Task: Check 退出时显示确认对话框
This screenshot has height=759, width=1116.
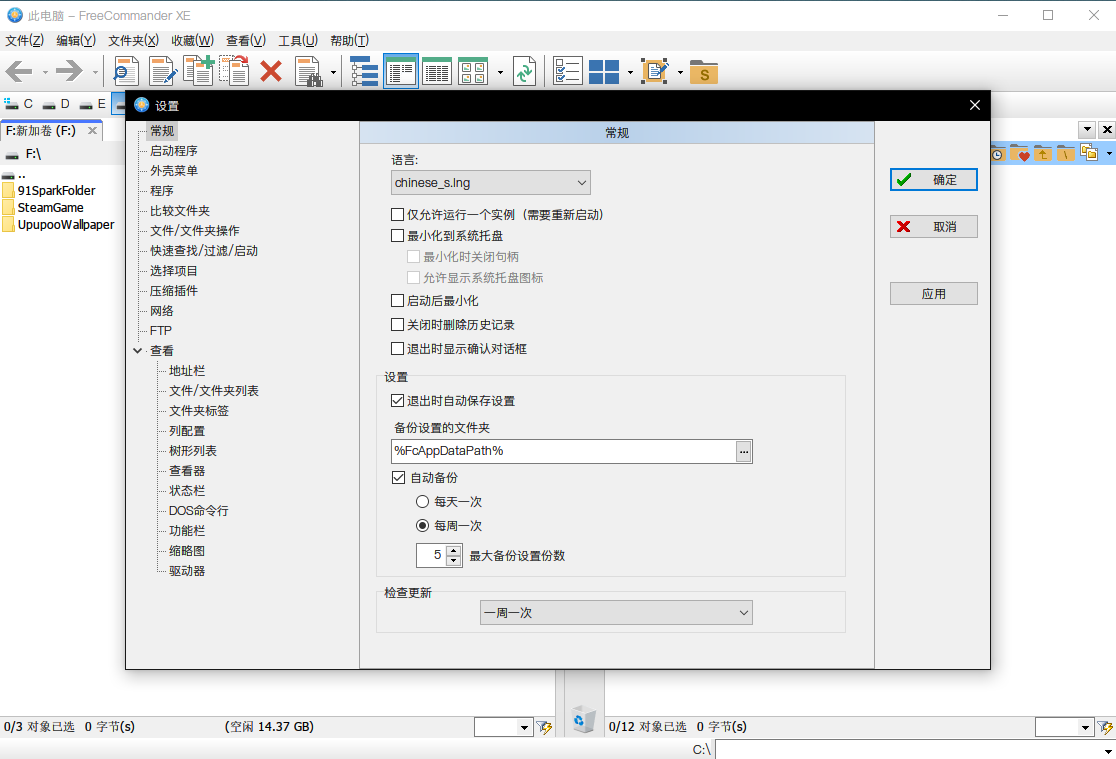Action: 396,347
